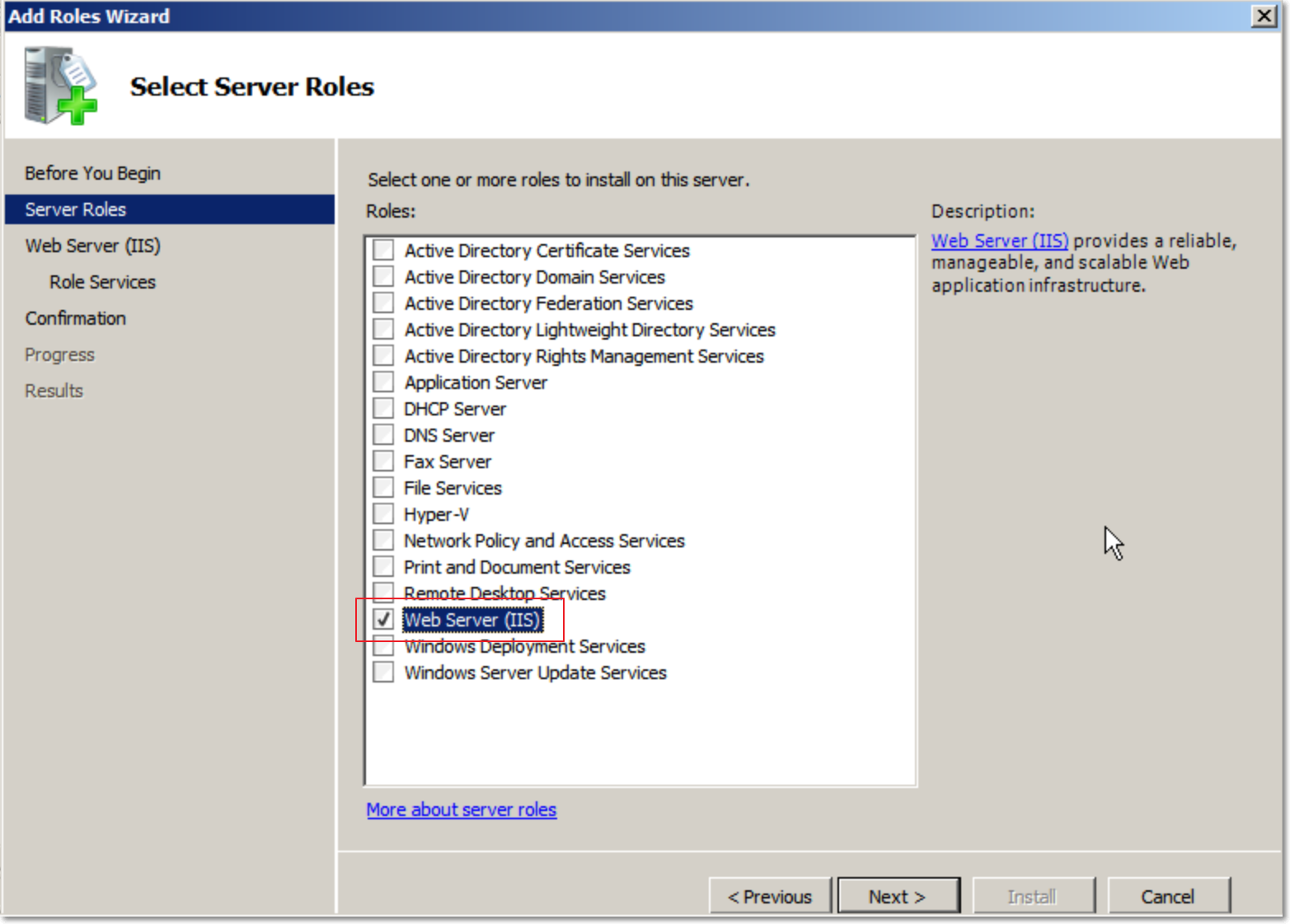This screenshot has width=1290, height=924.
Task: Select the Before You Begin step
Action: (x=91, y=172)
